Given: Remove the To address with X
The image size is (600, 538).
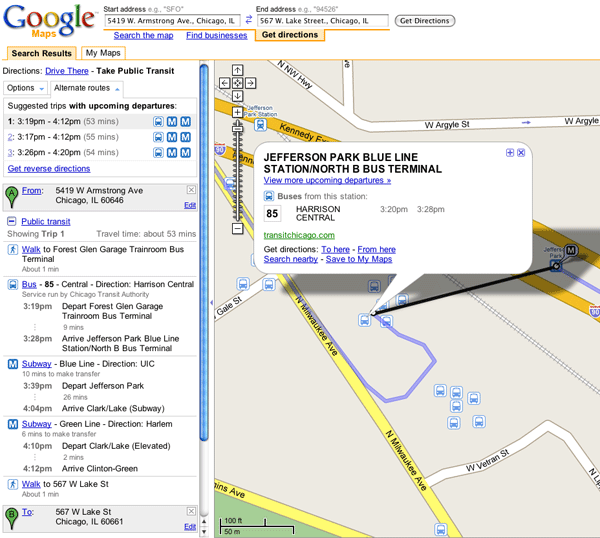Looking at the screenshot, I should 191,511.
